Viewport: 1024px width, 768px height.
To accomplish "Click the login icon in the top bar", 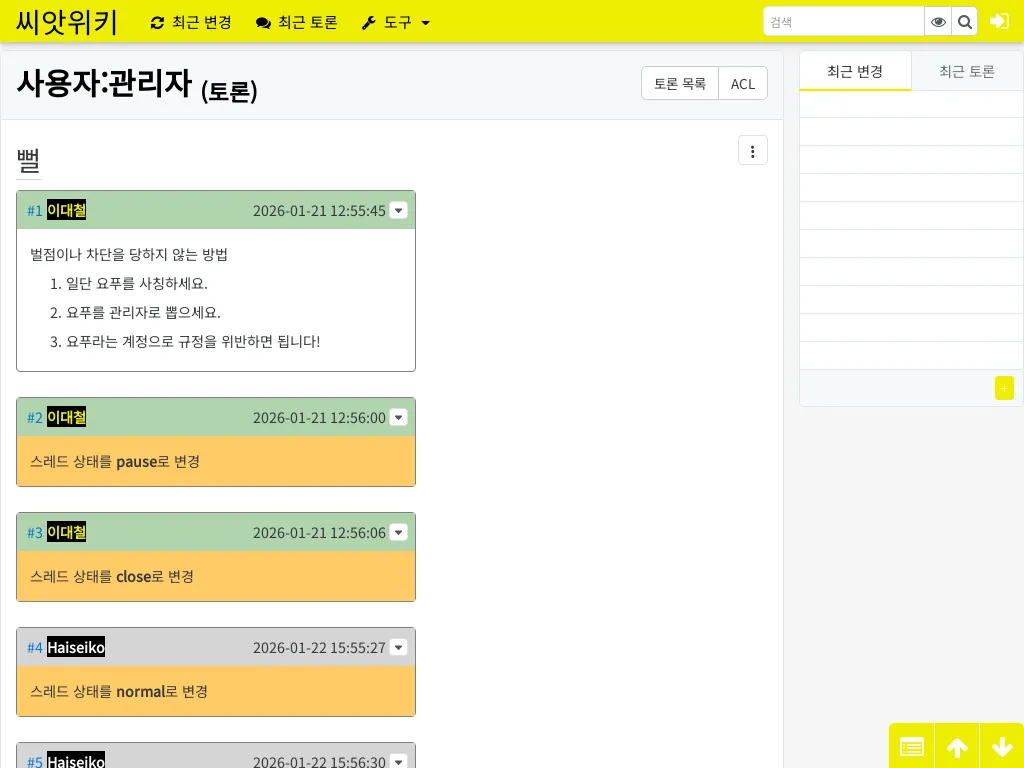I will click(999, 21).
